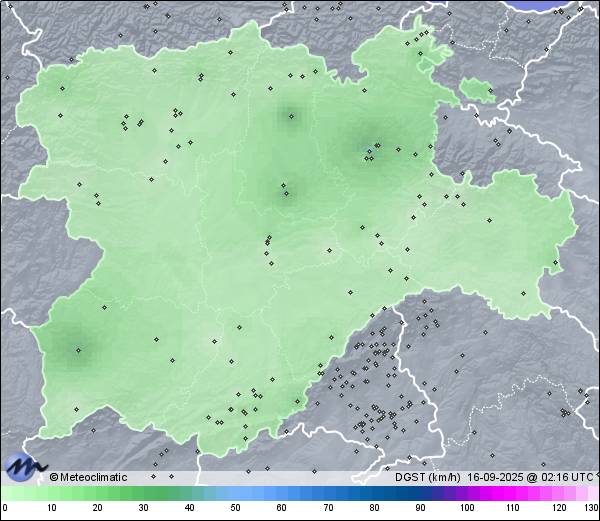600x521 pixels.
Task: Click scale value 50 on the legend
Action: pos(235,508)
